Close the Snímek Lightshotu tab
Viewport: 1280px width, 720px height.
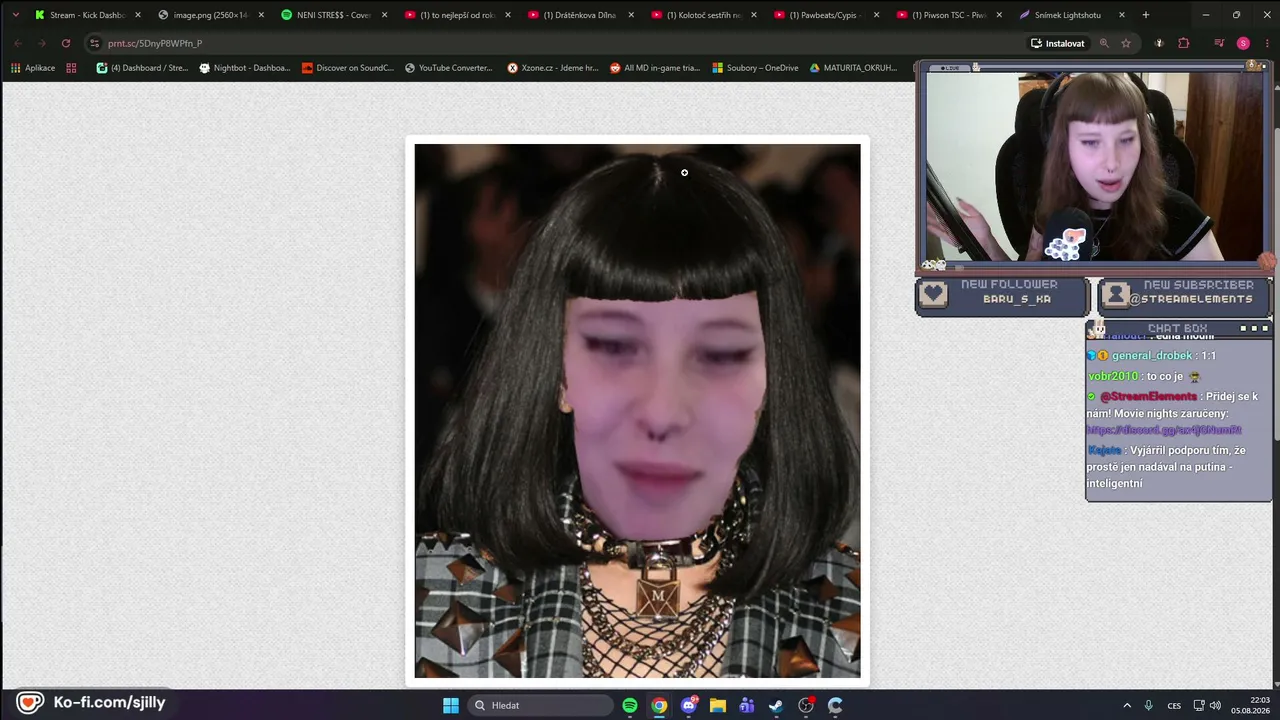click(1122, 15)
